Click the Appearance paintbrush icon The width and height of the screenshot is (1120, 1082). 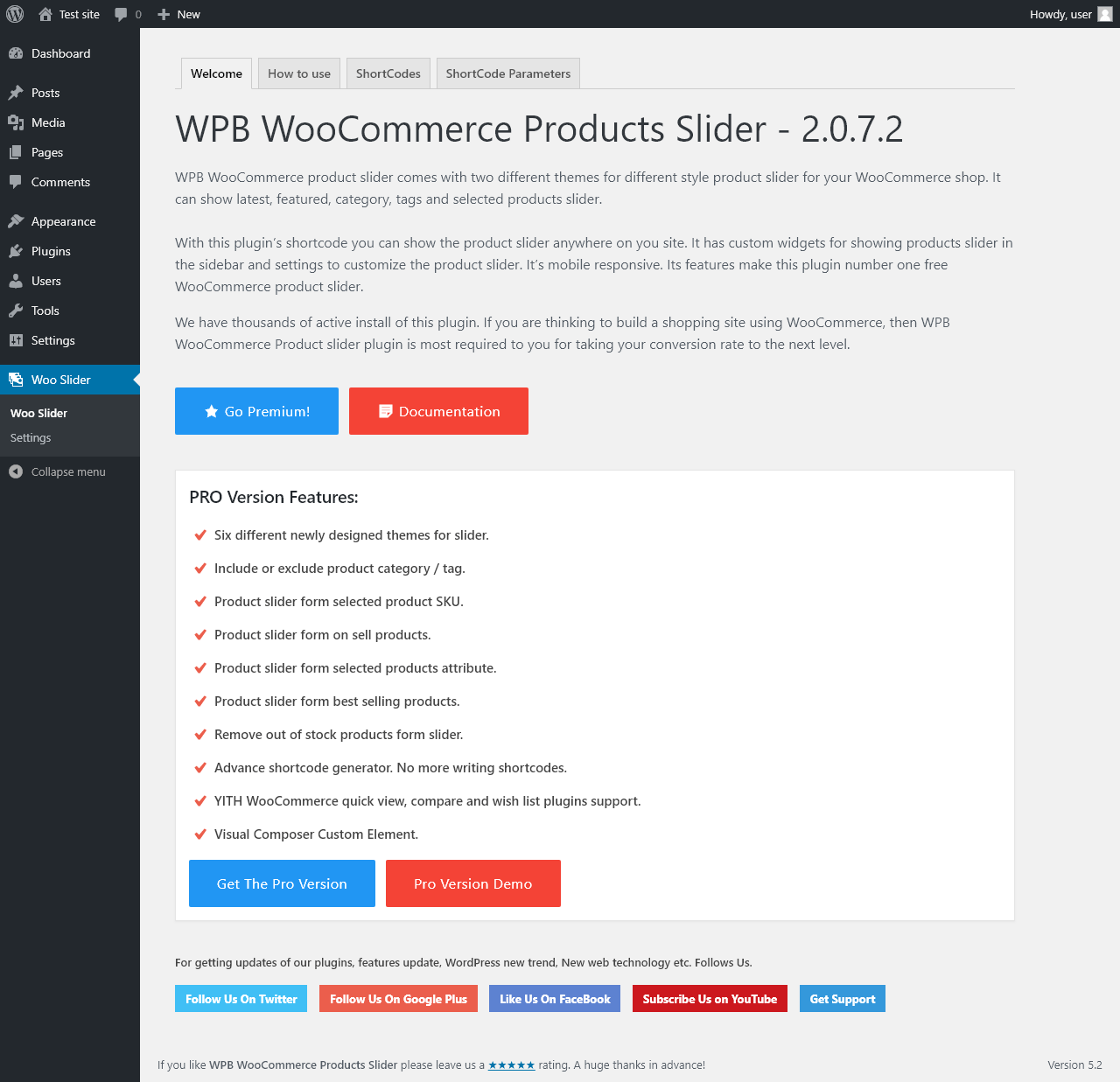(16, 221)
